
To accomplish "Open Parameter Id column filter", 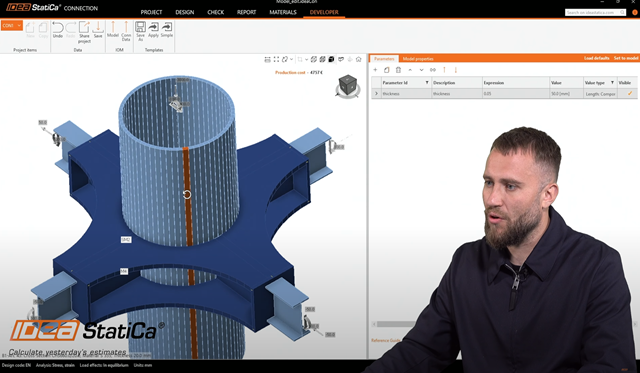I will coord(427,82).
